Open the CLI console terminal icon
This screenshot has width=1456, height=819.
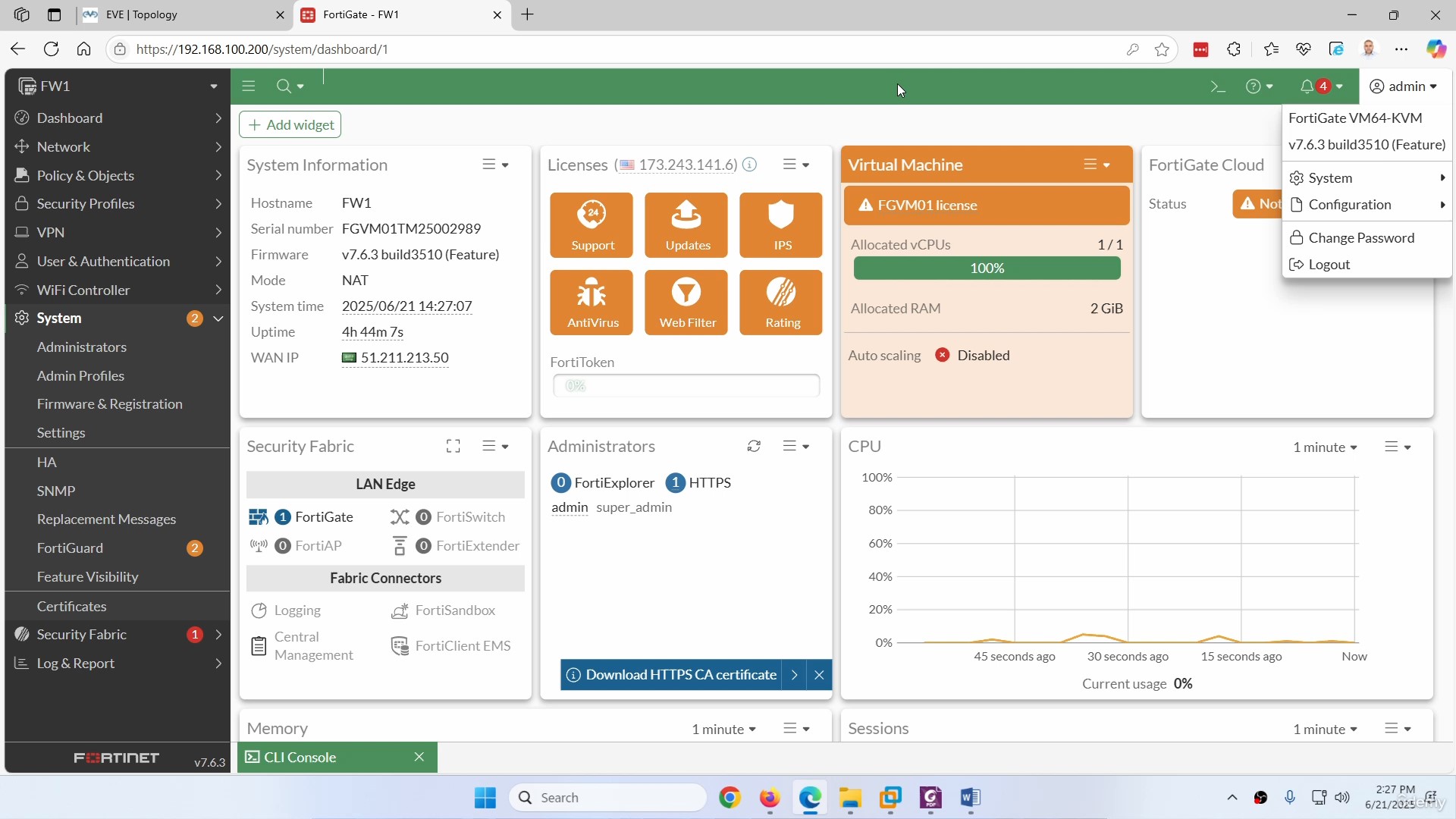pos(1217,86)
